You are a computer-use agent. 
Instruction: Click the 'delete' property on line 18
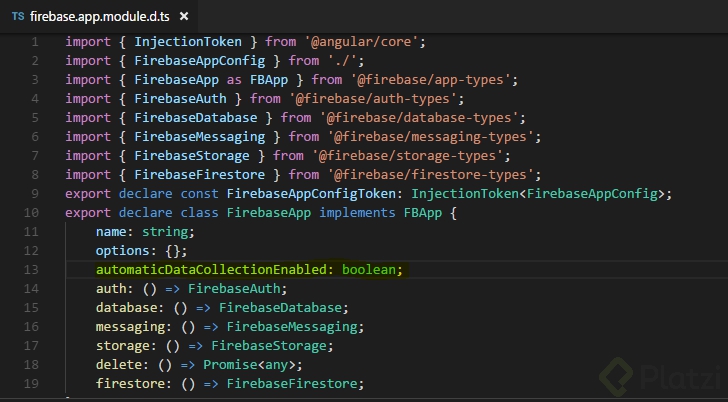tap(118, 365)
